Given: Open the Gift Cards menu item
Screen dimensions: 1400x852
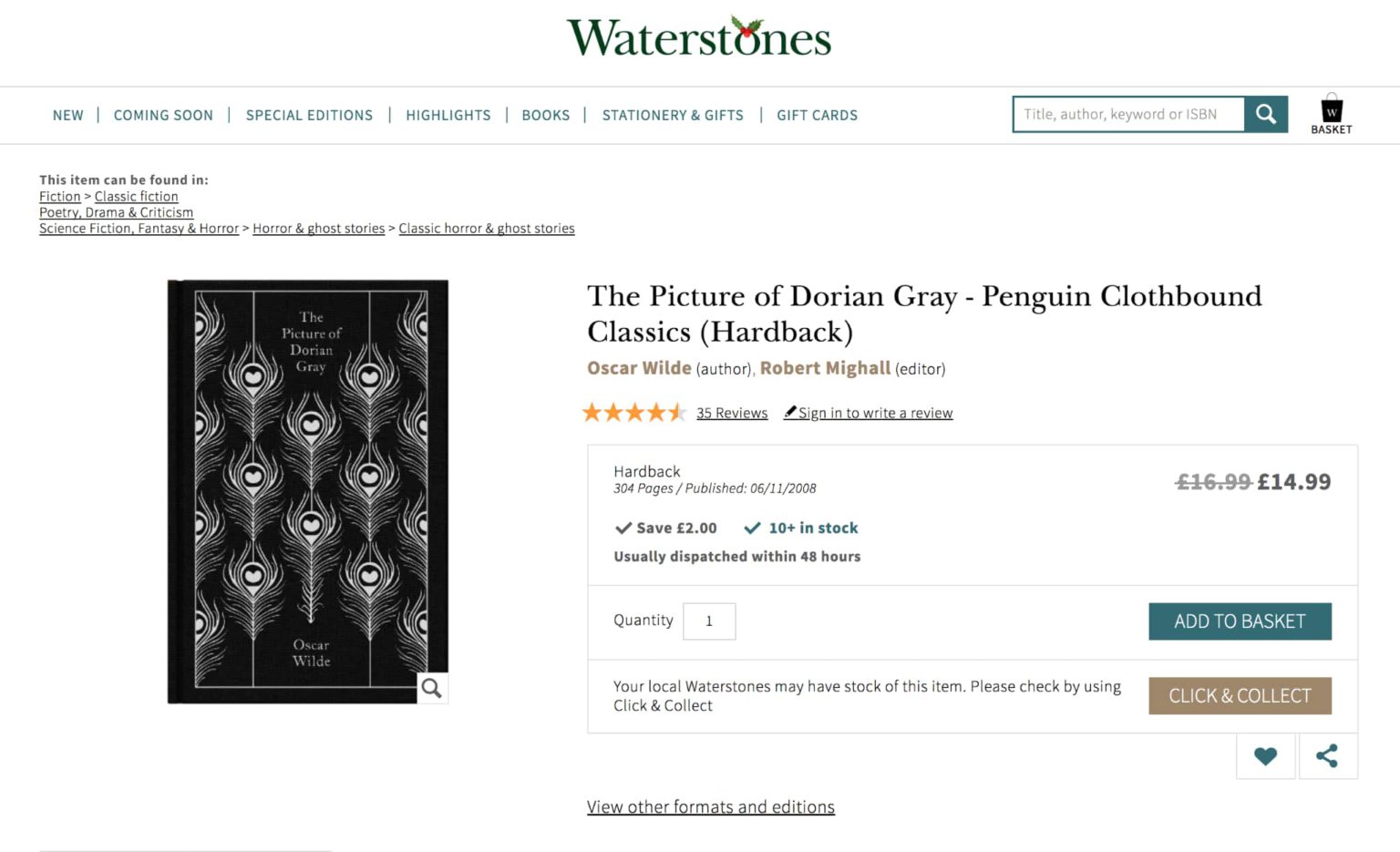Looking at the screenshot, I should tap(817, 116).
